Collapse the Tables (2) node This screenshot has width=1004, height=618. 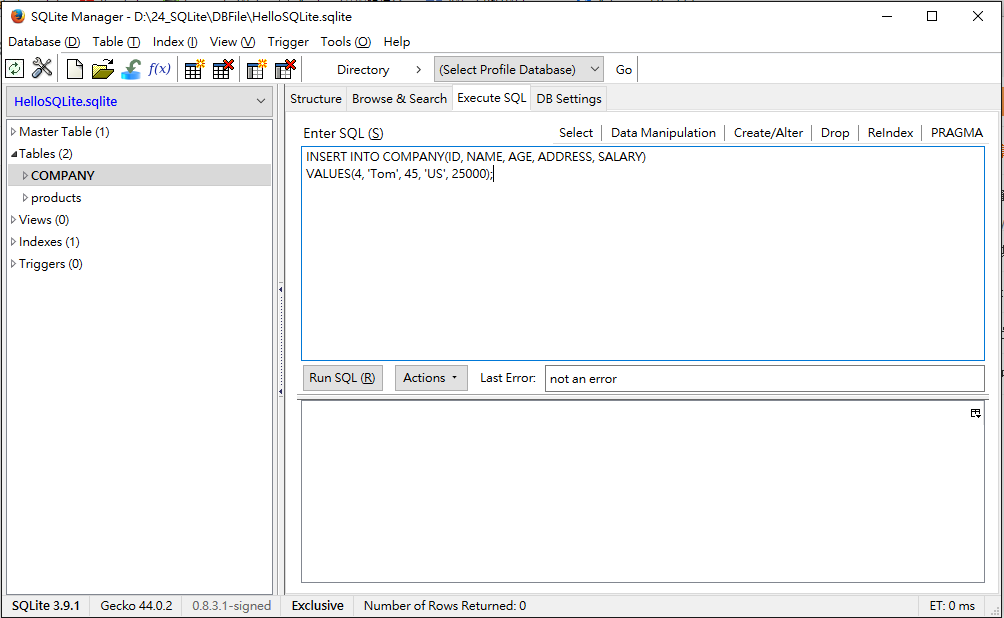[13, 154]
